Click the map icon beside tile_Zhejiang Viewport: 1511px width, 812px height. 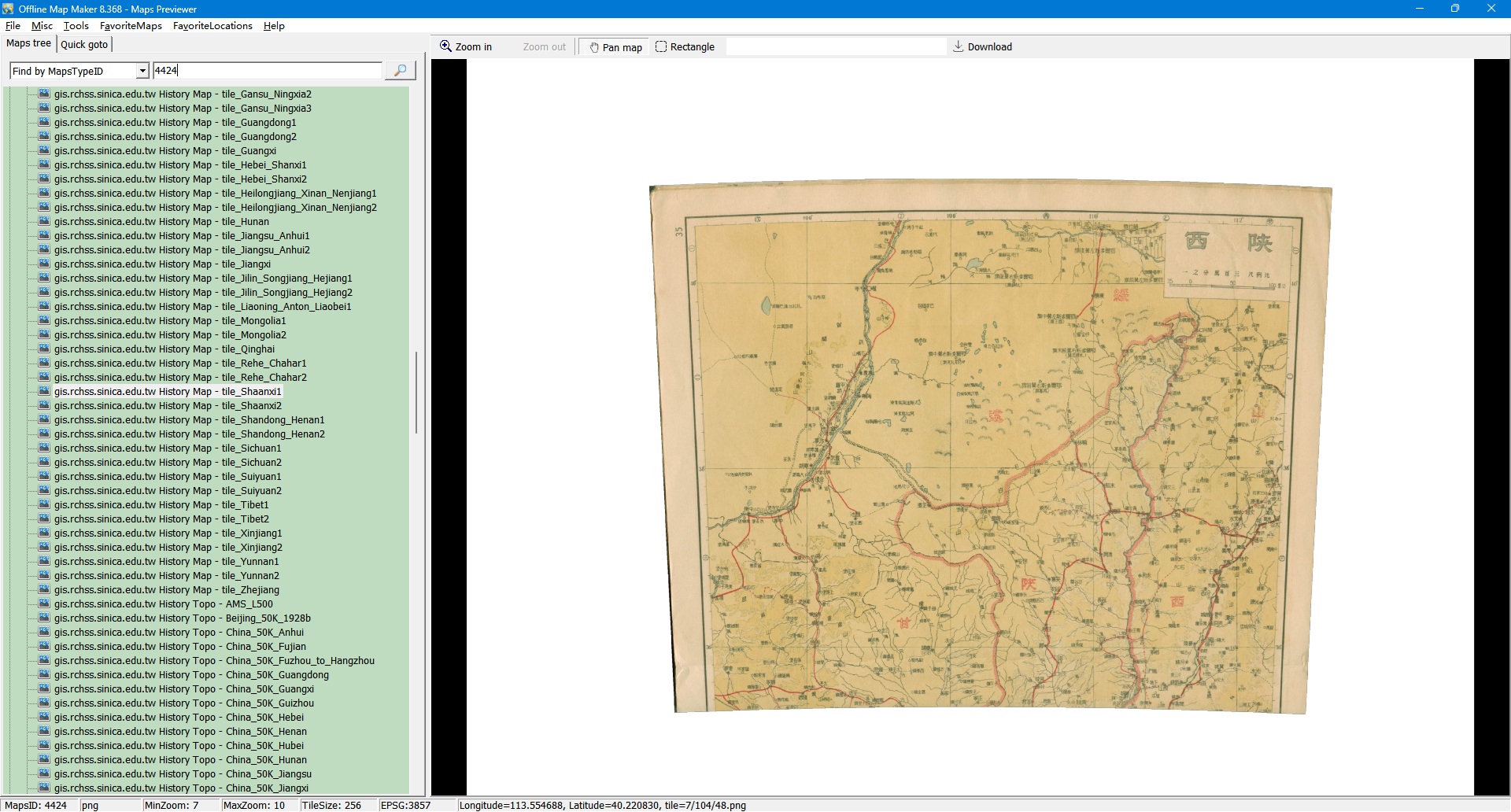click(x=44, y=590)
